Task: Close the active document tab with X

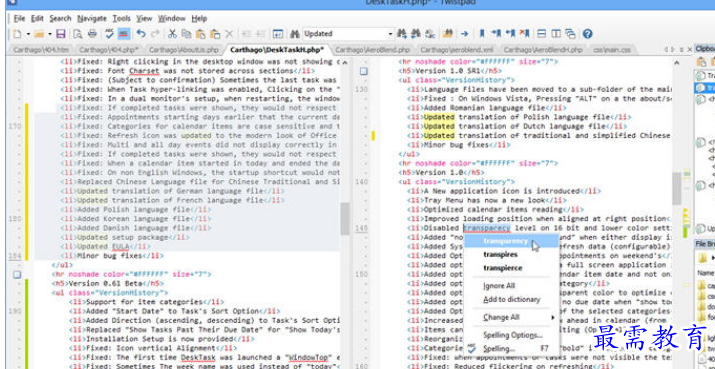Action: tap(690, 49)
